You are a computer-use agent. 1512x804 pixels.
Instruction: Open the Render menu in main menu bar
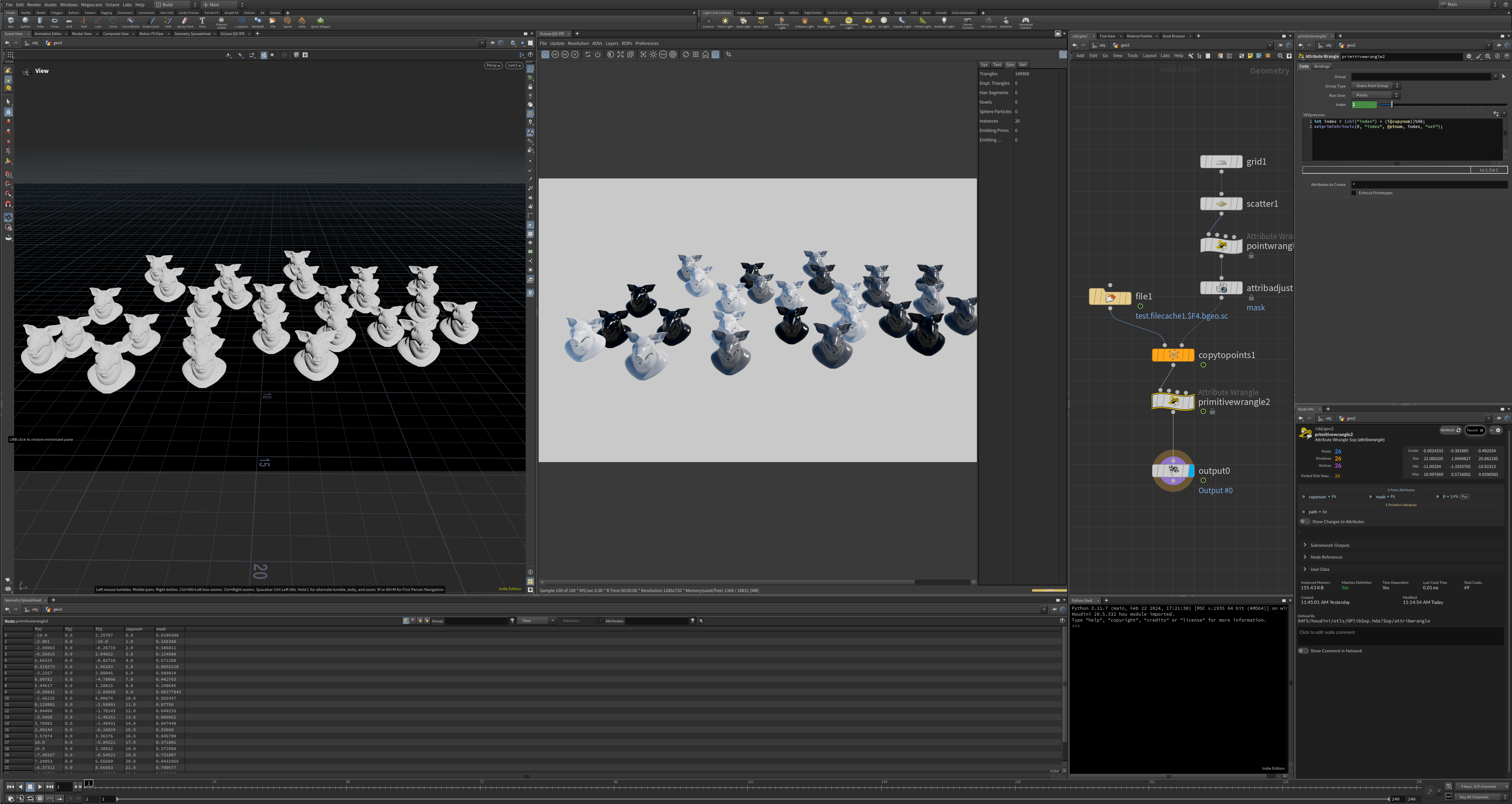pos(34,5)
